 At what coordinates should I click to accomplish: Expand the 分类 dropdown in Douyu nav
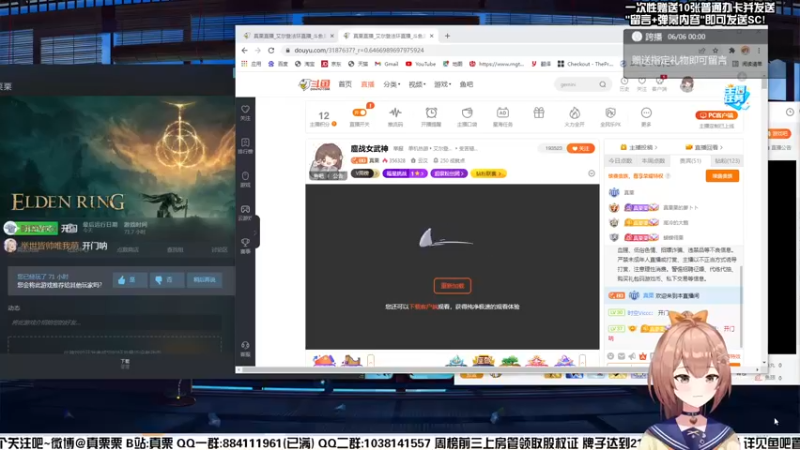[392, 84]
